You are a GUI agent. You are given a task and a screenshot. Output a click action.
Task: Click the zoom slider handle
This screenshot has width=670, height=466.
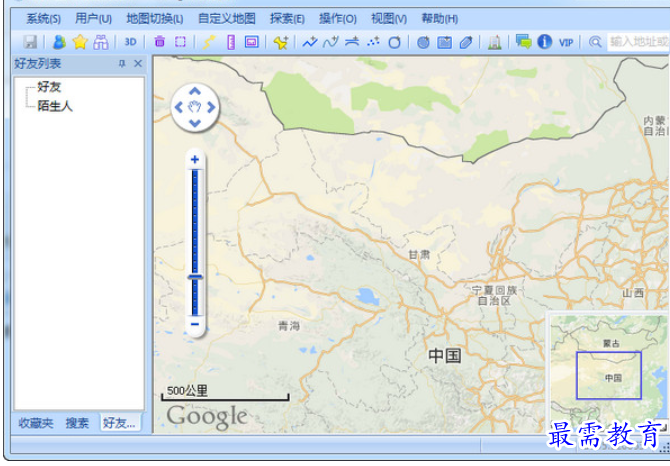[x=195, y=277]
